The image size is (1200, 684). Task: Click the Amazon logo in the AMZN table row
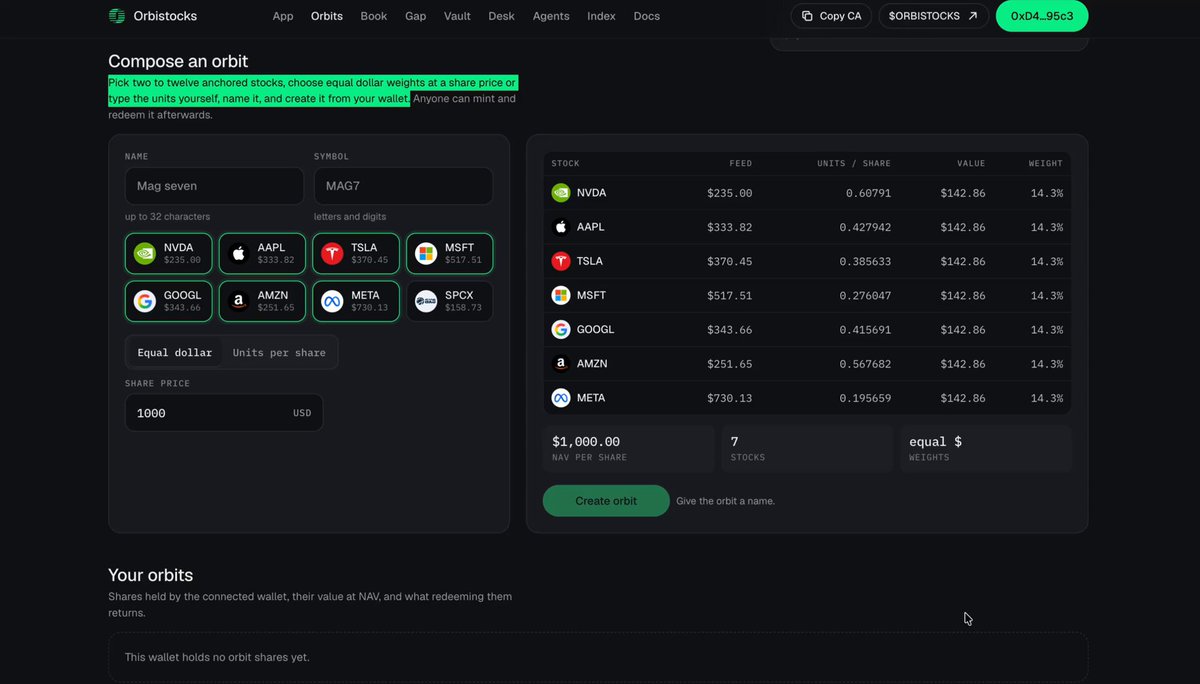tap(561, 364)
